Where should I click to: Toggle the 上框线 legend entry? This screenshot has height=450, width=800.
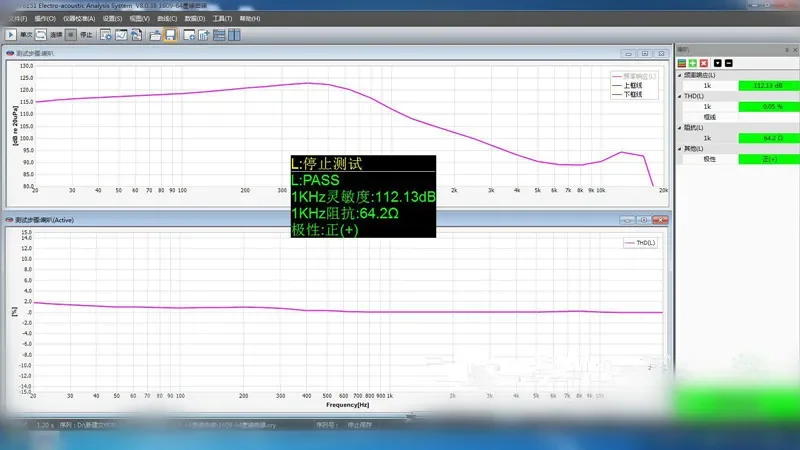coord(633,84)
